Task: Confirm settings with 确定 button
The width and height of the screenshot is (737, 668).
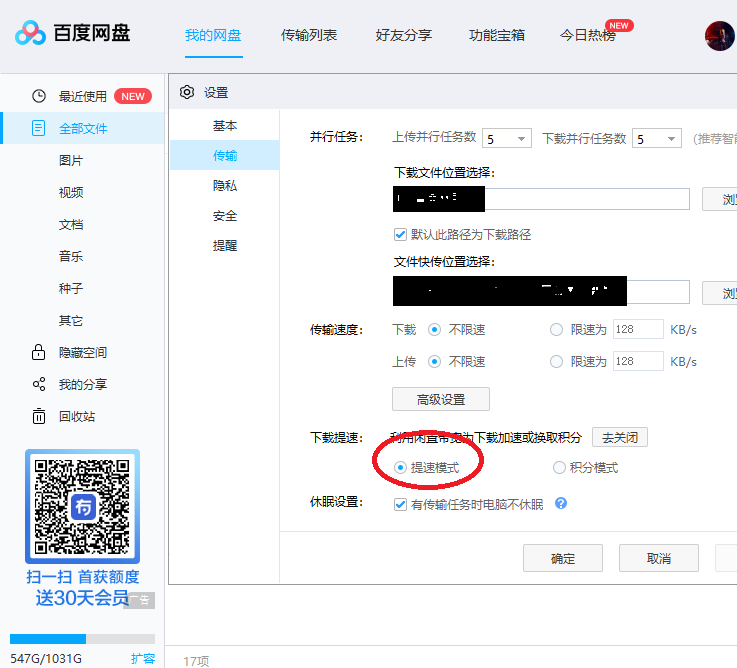Action: tap(563, 558)
